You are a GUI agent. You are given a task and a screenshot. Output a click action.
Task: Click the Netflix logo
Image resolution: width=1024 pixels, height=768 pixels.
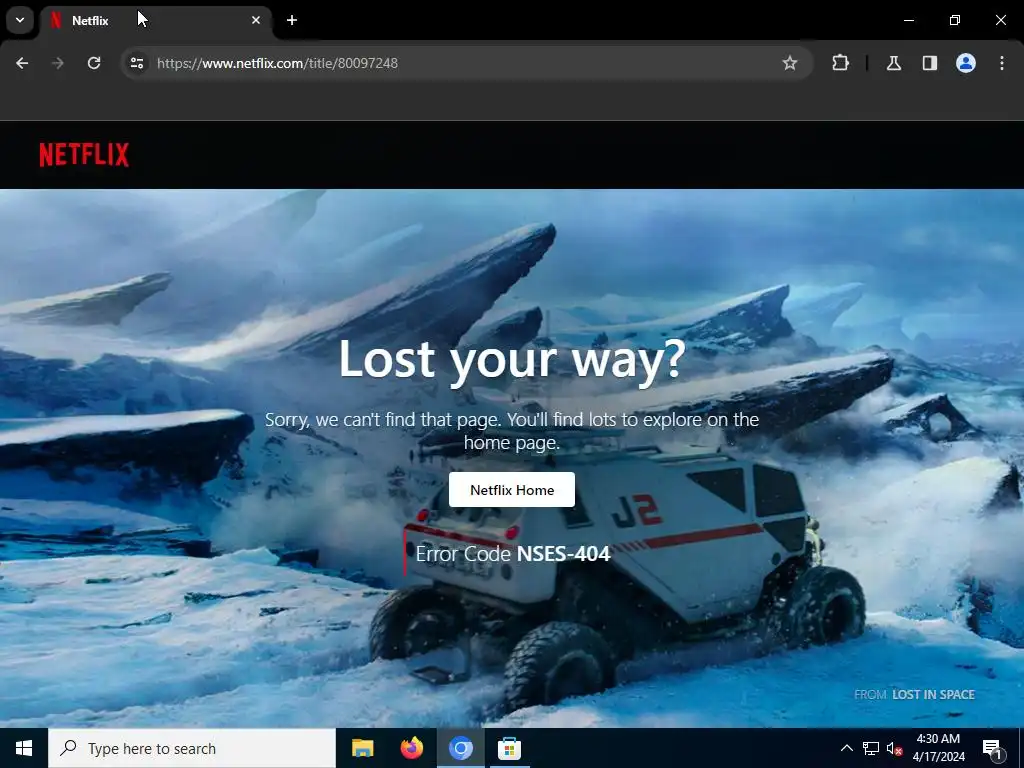tap(84, 155)
